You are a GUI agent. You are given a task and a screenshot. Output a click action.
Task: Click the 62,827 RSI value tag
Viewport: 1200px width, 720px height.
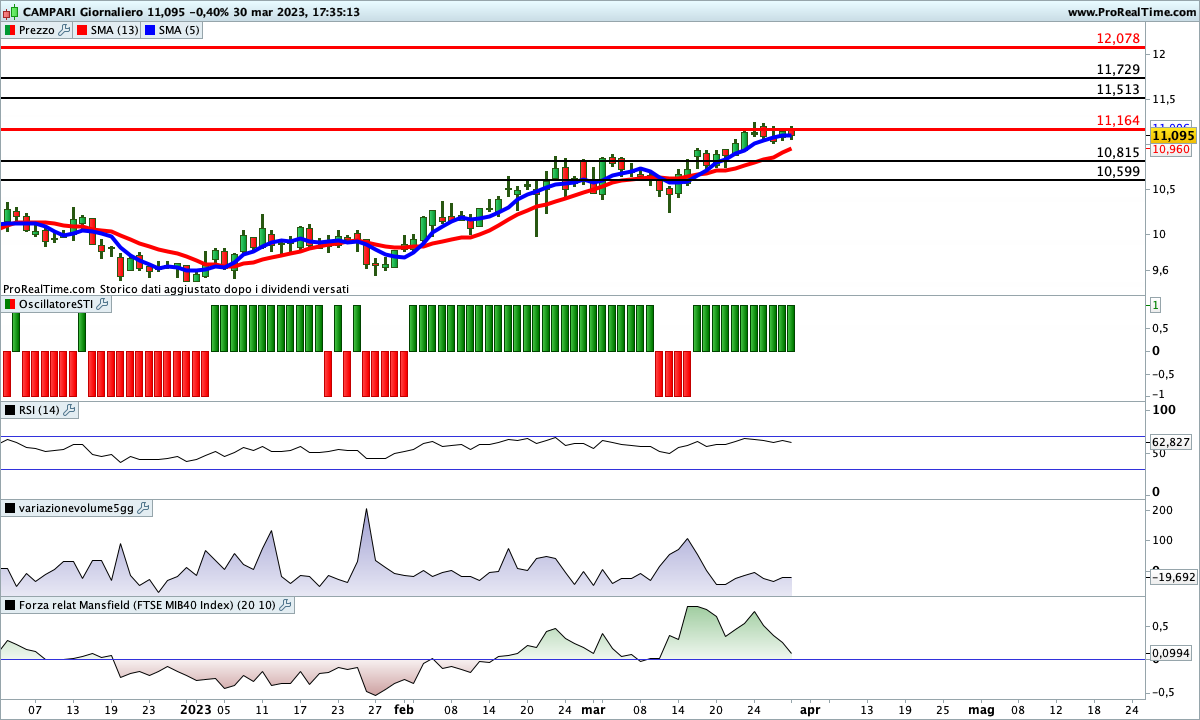coord(1171,441)
